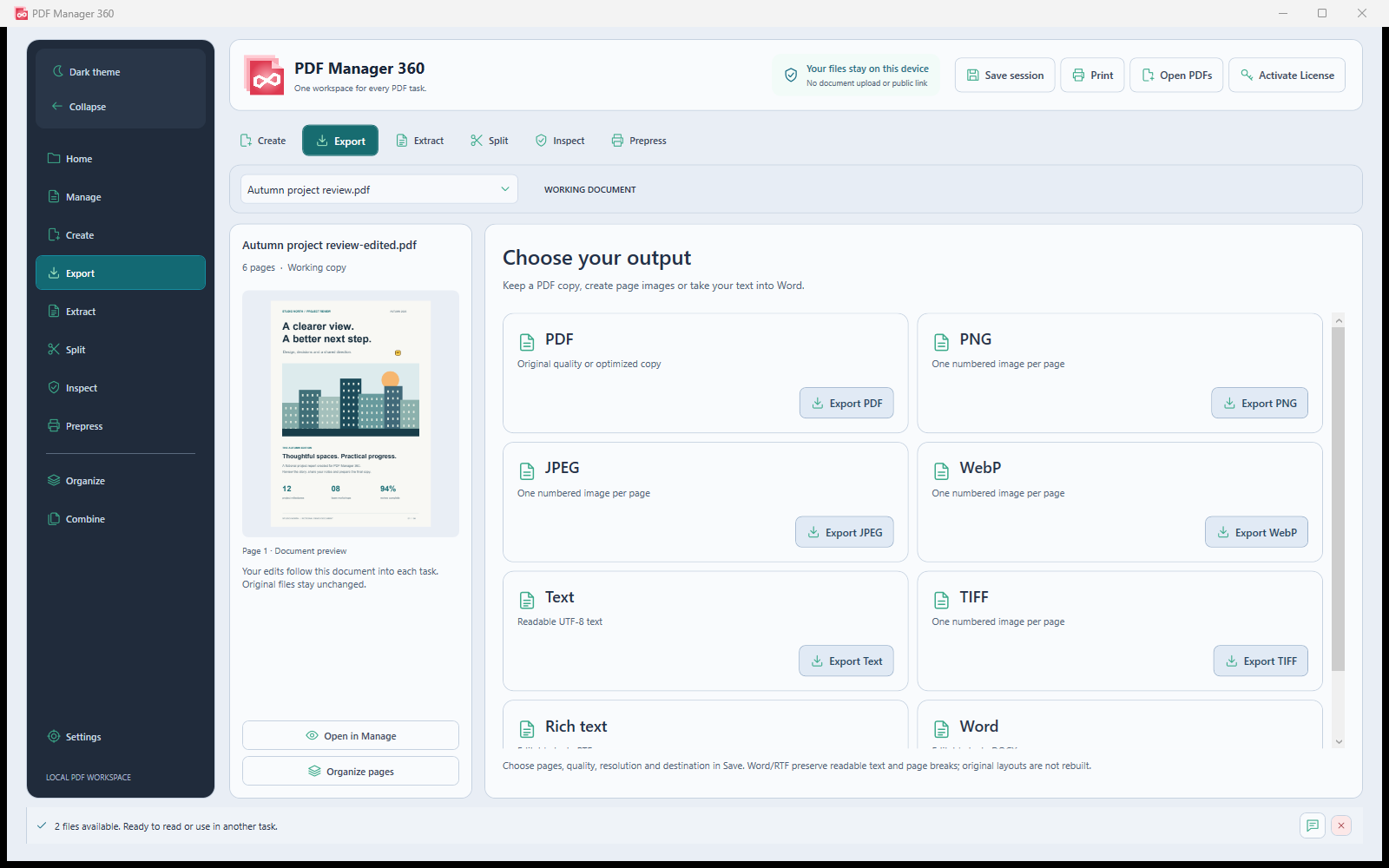Toggle the Dark theme option

(121, 72)
